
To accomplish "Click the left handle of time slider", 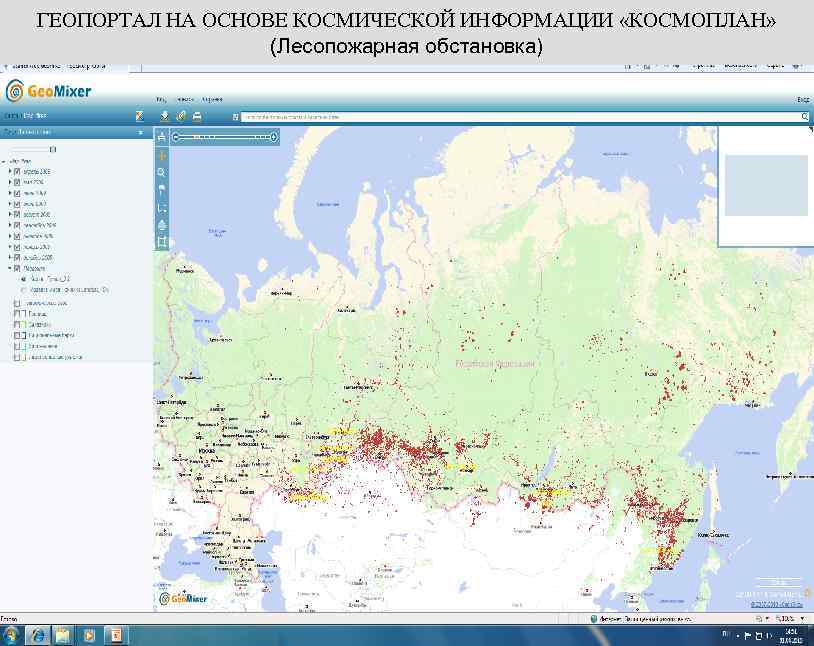I will click(x=176, y=137).
